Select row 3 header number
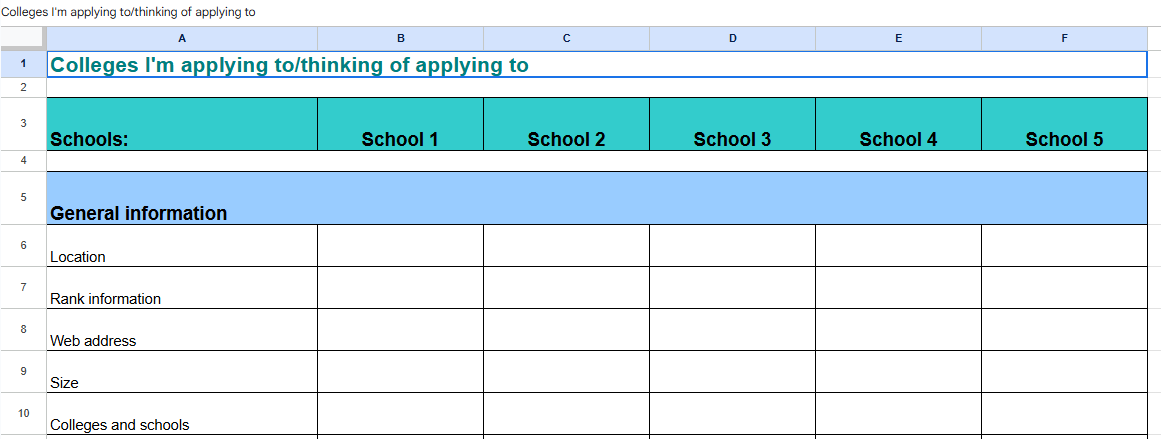1161x439 pixels. 23,124
